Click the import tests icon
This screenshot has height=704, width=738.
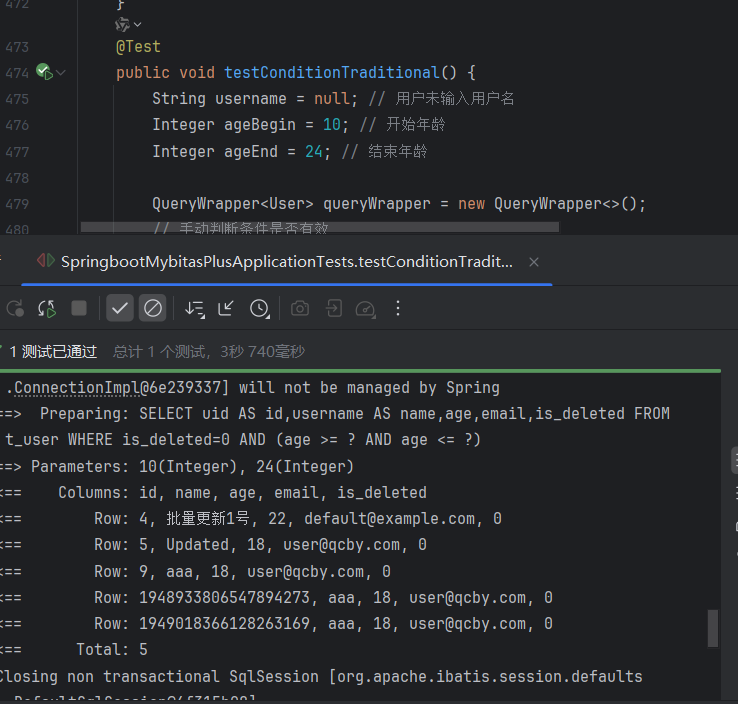coord(334,309)
